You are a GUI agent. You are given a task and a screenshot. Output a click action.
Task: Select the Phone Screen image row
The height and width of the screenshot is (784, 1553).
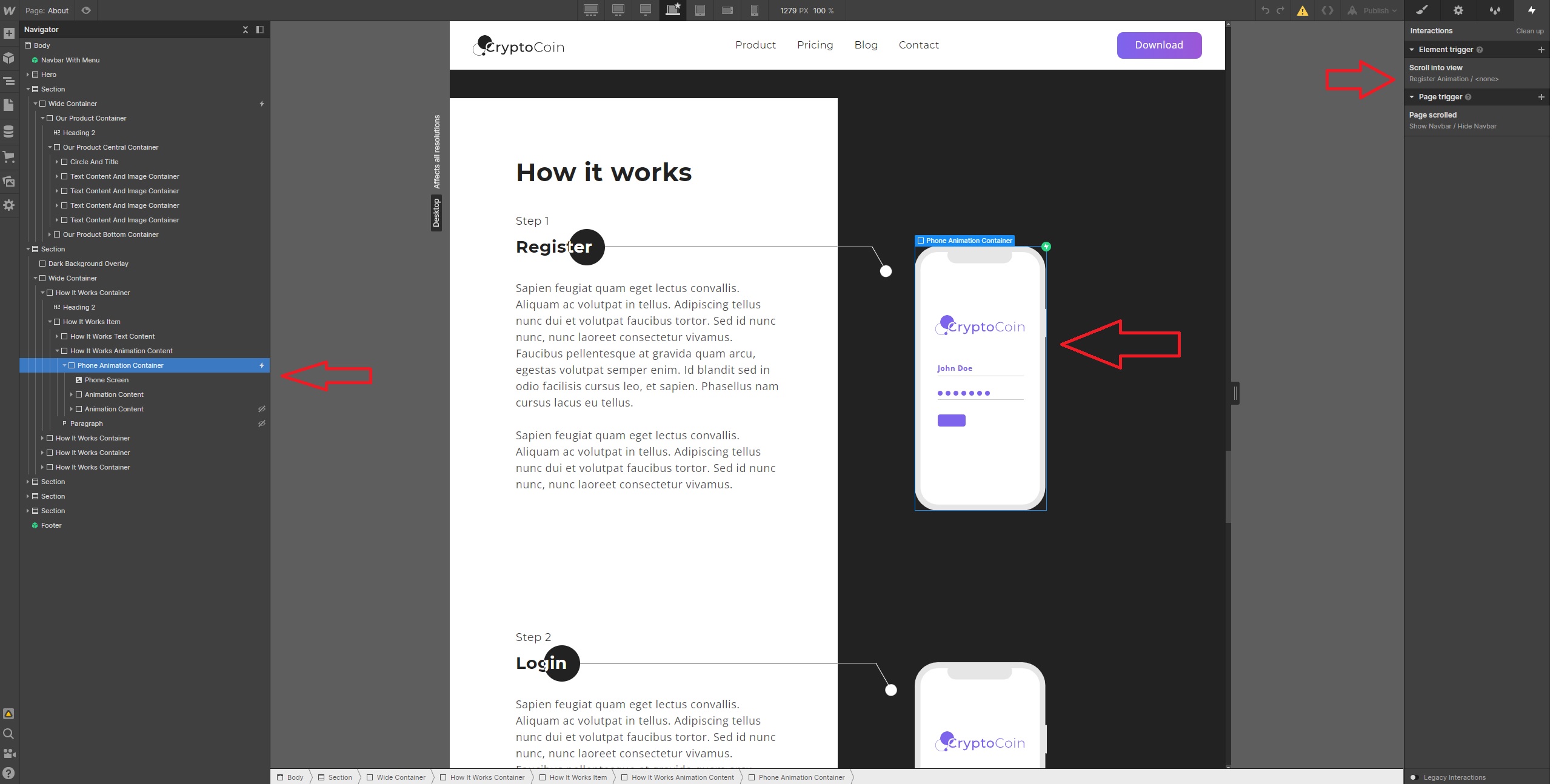point(144,380)
